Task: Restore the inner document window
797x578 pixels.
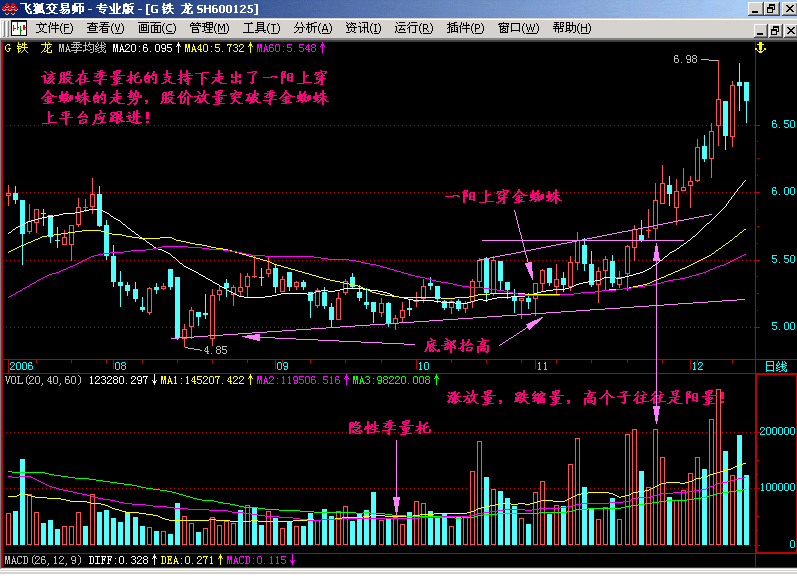Action: click(775, 31)
